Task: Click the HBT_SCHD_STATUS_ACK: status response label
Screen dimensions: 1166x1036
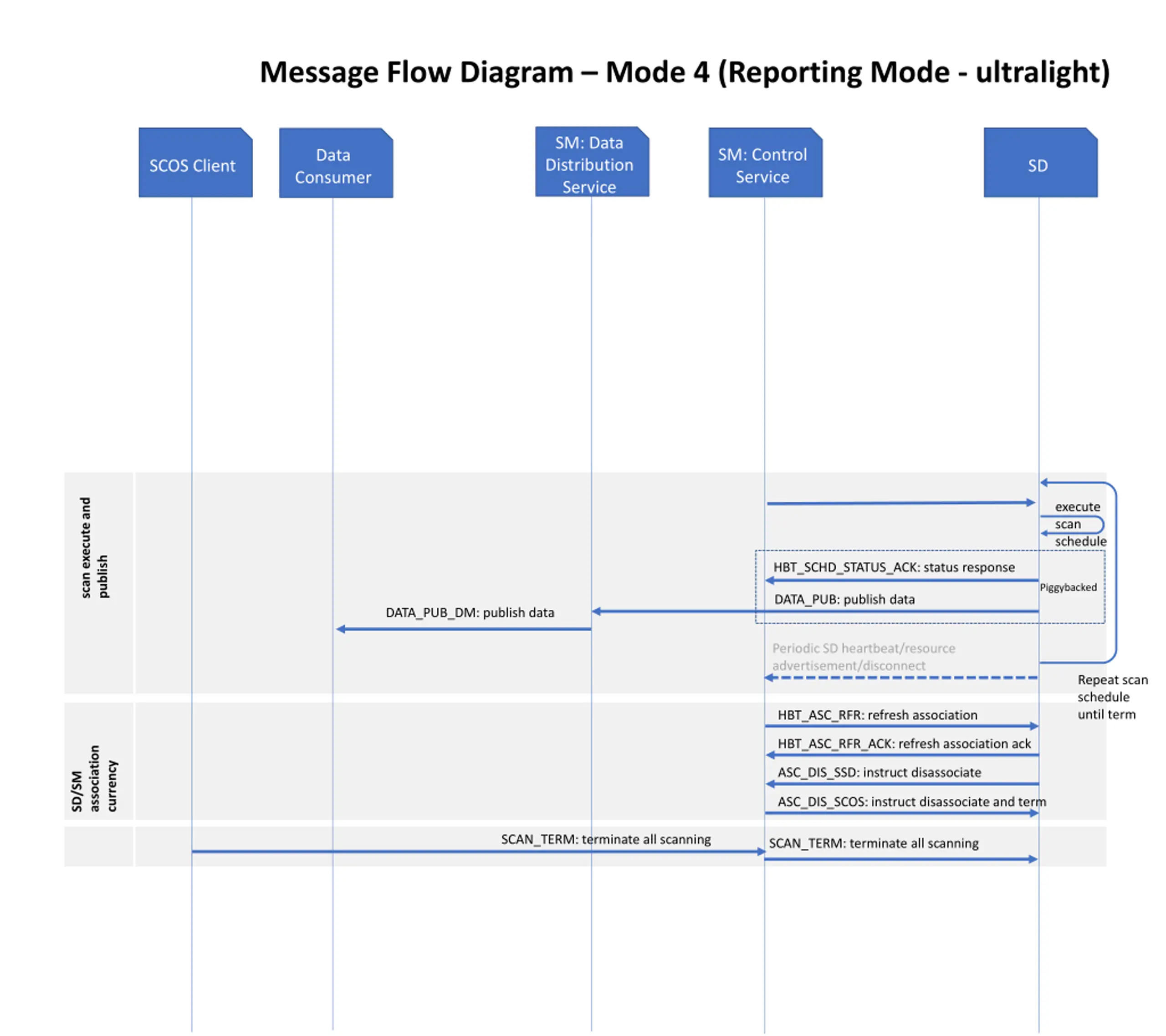Action: point(894,567)
